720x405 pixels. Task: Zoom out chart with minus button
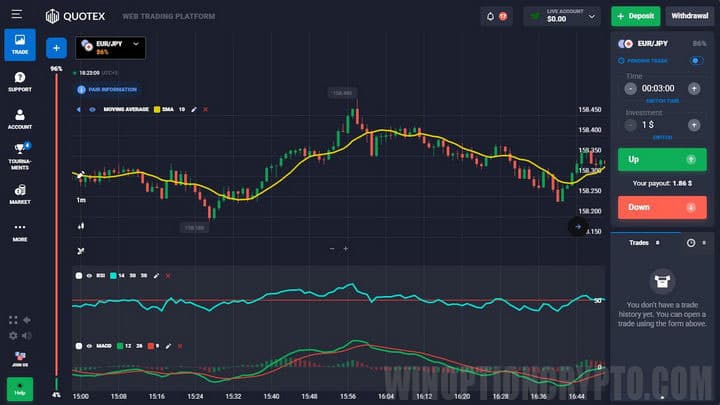[x=332, y=248]
